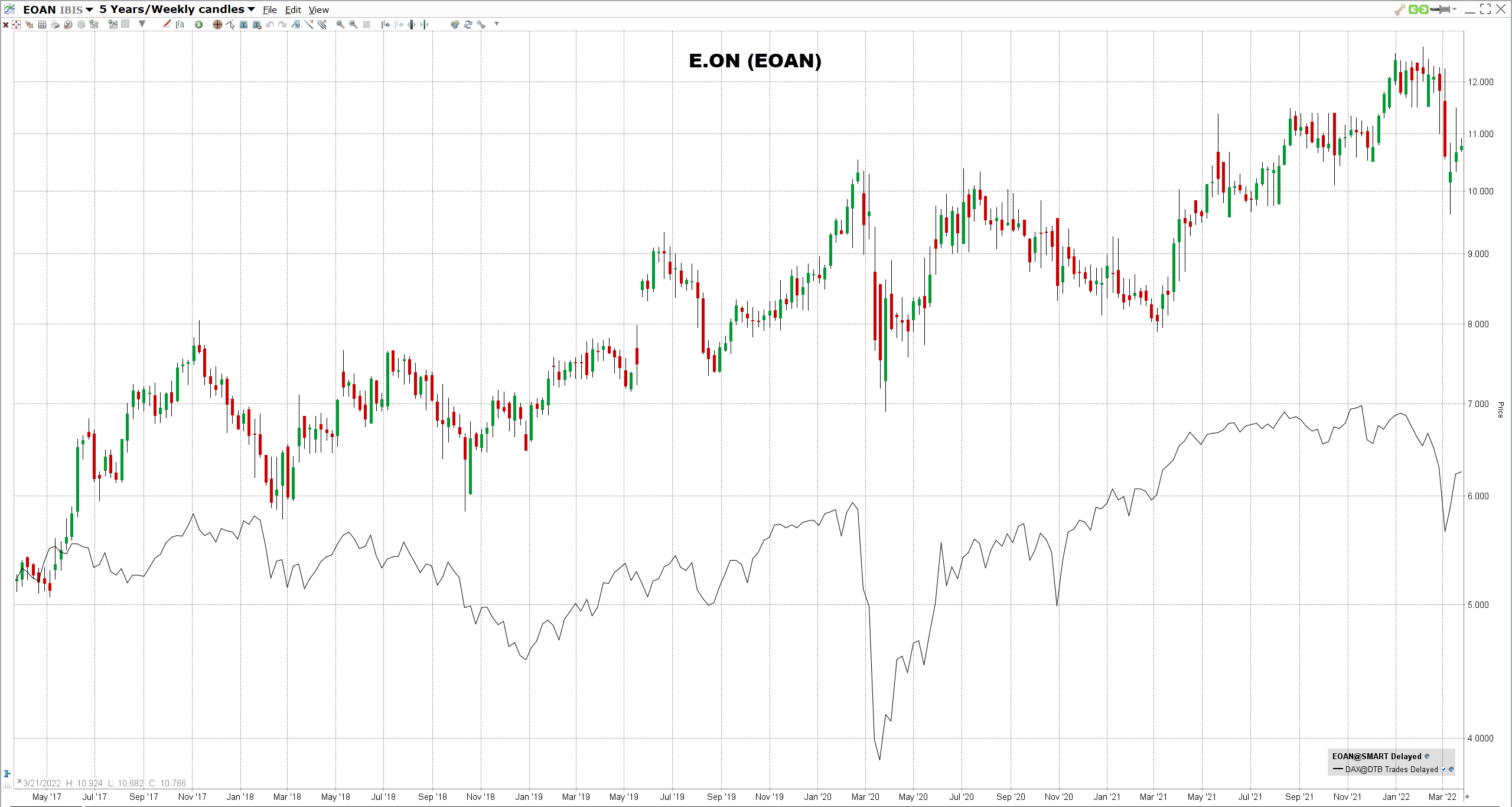This screenshot has height=807, width=1512.
Task: Click the Jan '22 time axis label
Action: click(x=1396, y=797)
